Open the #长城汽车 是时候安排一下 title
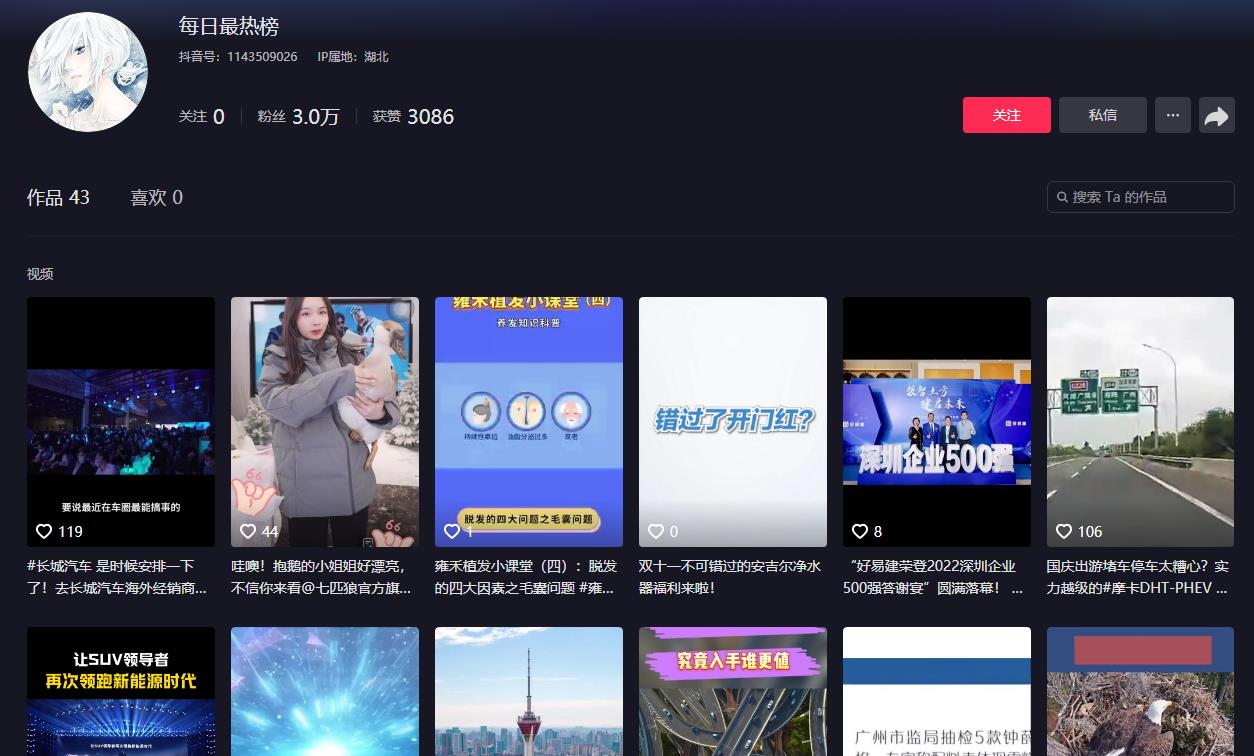Image resolution: width=1254 pixels, height=756 pixels. [119, 577]
